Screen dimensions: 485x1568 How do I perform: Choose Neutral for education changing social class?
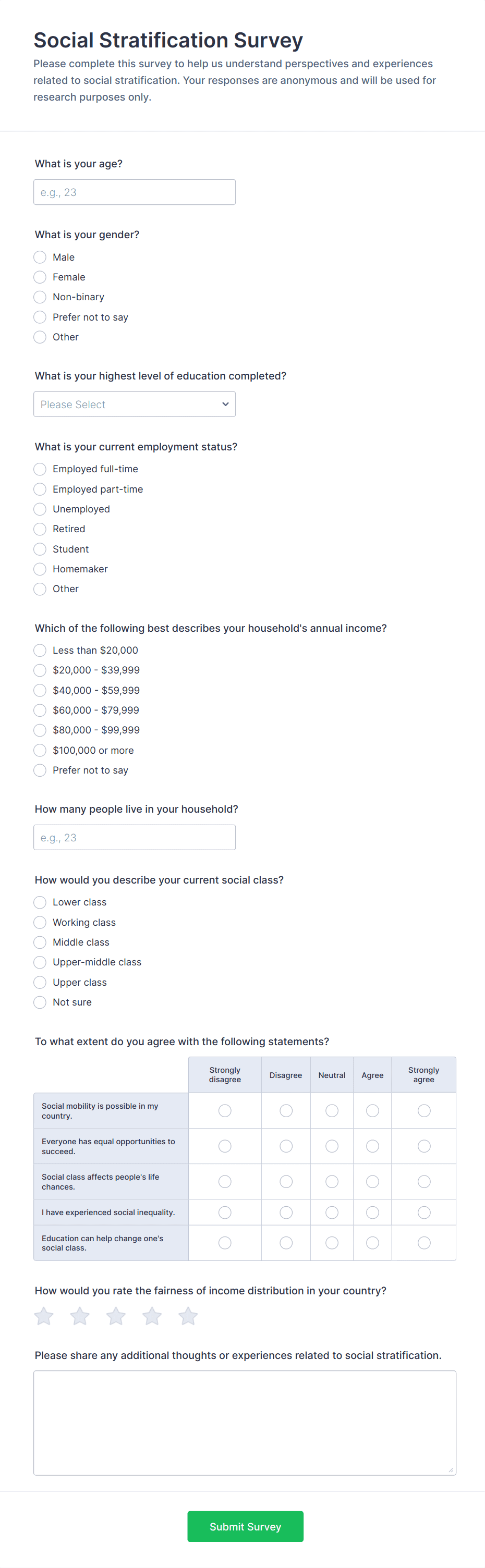[332, 1242]
